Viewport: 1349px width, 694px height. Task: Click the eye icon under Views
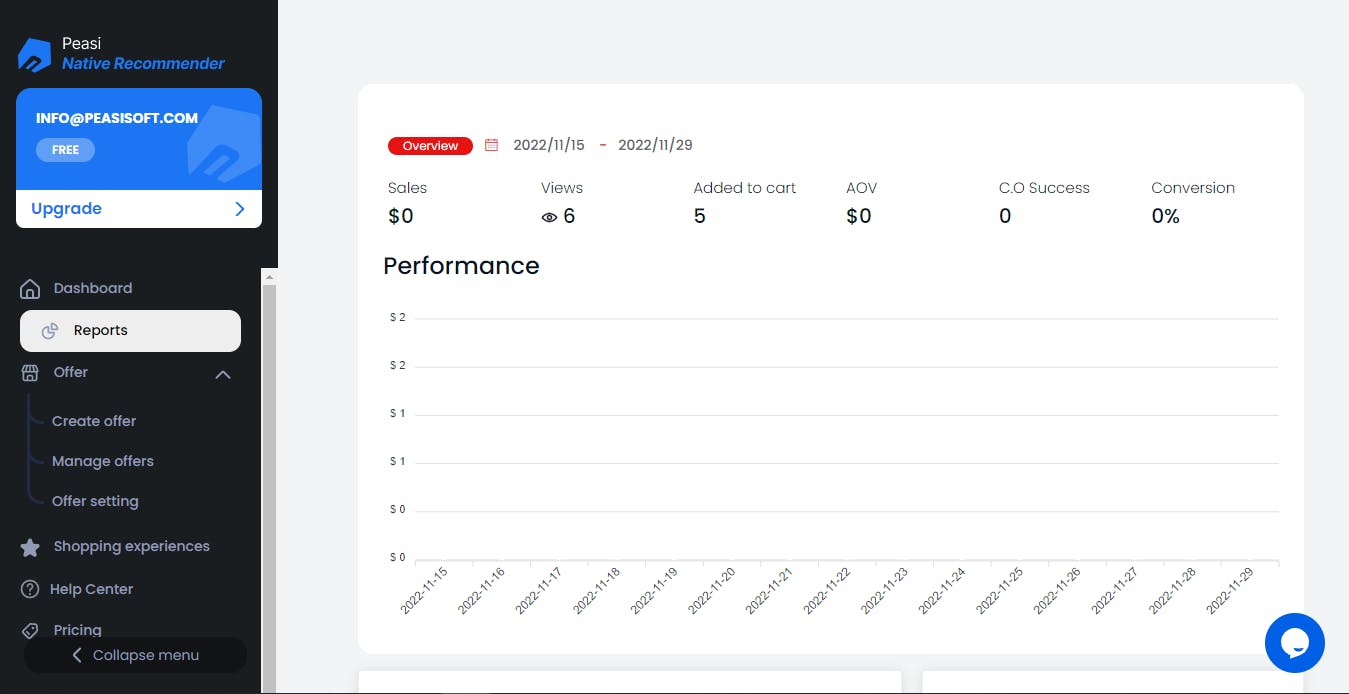pos(549,217)
